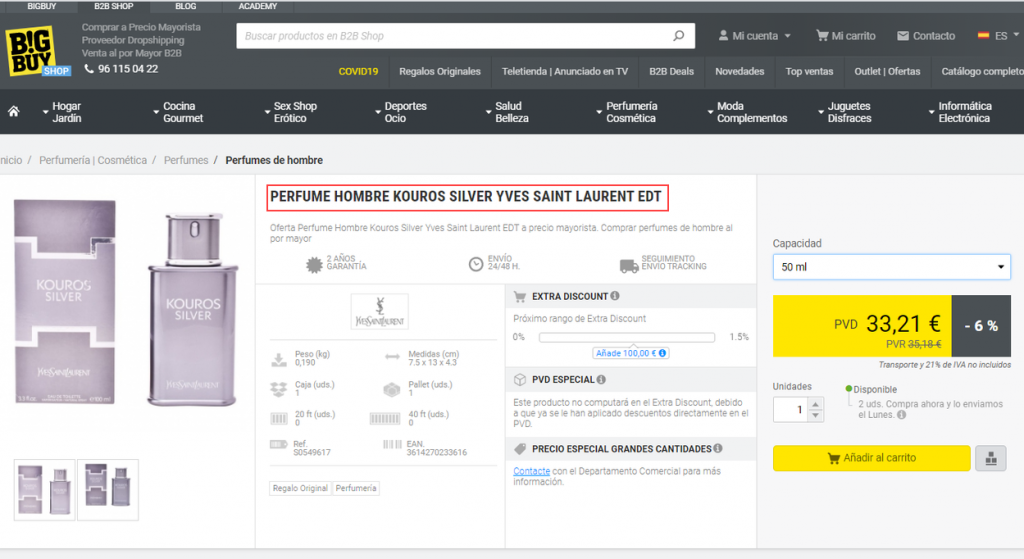This screenshot has height=559, width=1024.
Task: Click the Yves Saint Laurent brand logo
Action: tap(380, 312)
